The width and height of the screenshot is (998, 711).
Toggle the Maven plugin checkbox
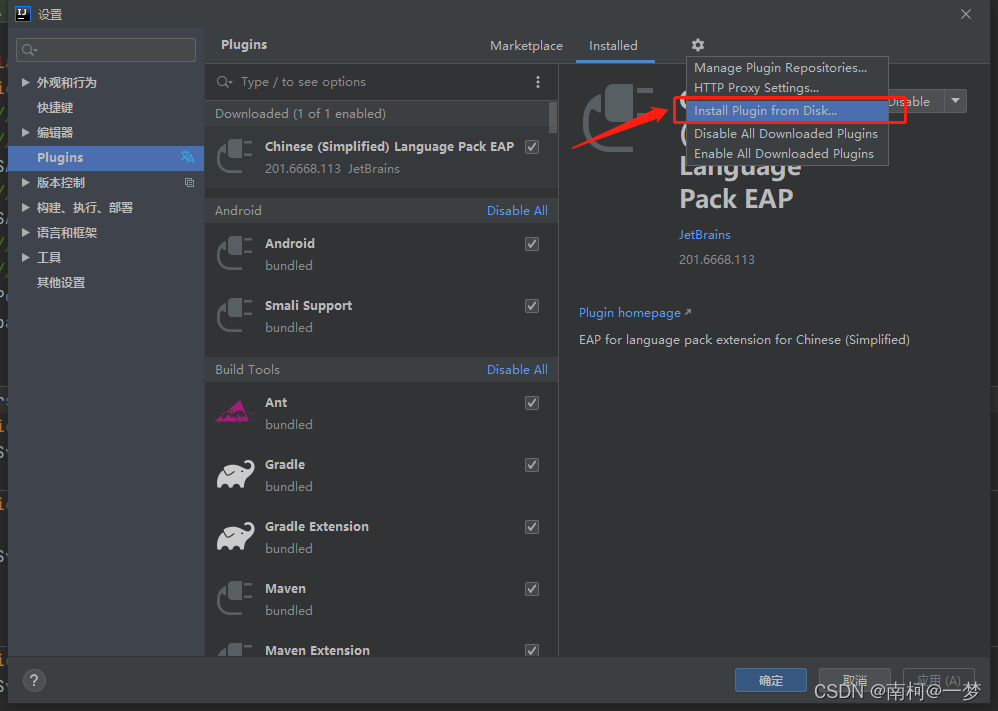532,589
